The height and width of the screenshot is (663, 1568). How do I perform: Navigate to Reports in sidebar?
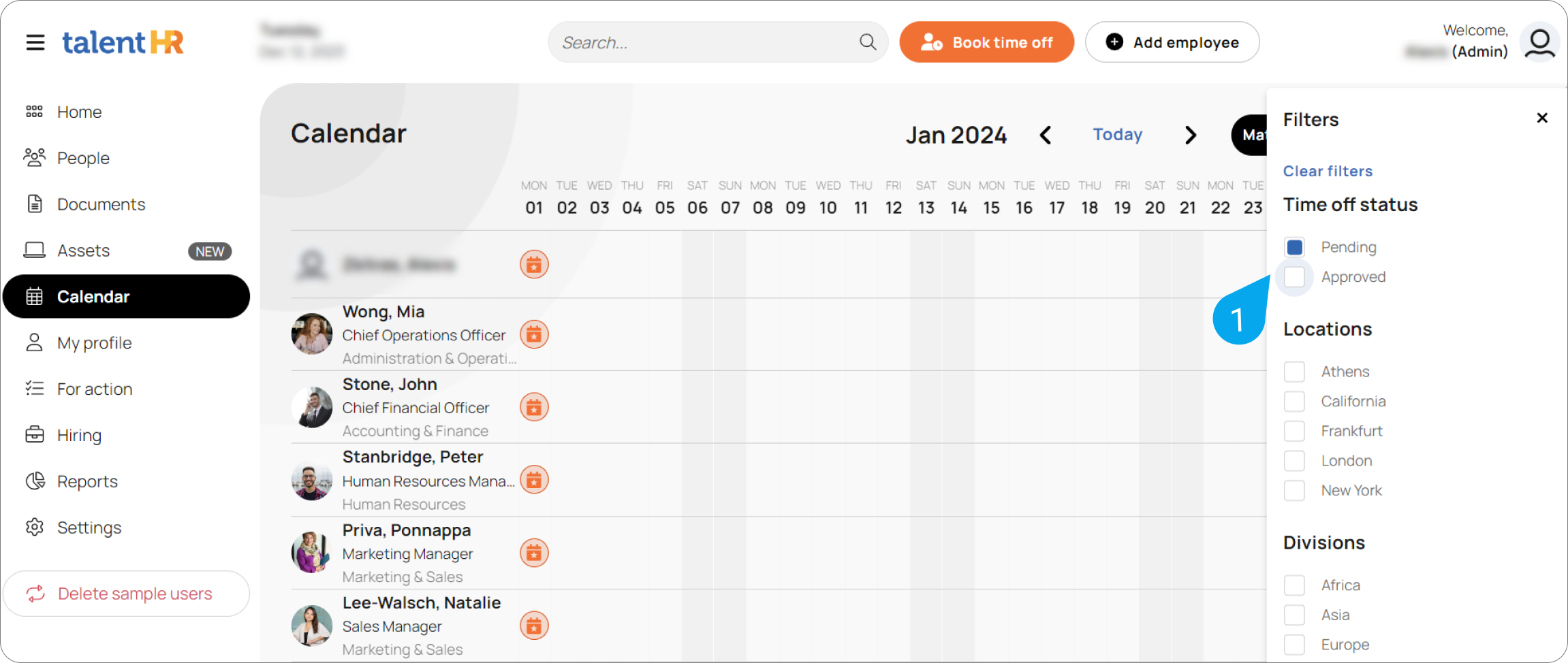[x=87, y=481]
